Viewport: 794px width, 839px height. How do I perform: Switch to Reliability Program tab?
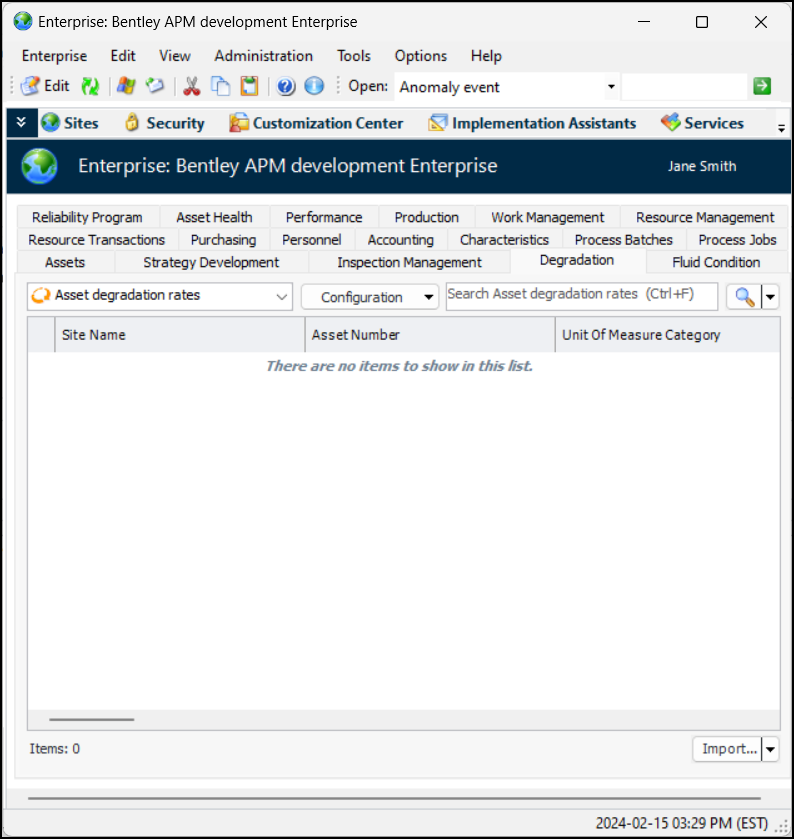(x=88, y=217)
